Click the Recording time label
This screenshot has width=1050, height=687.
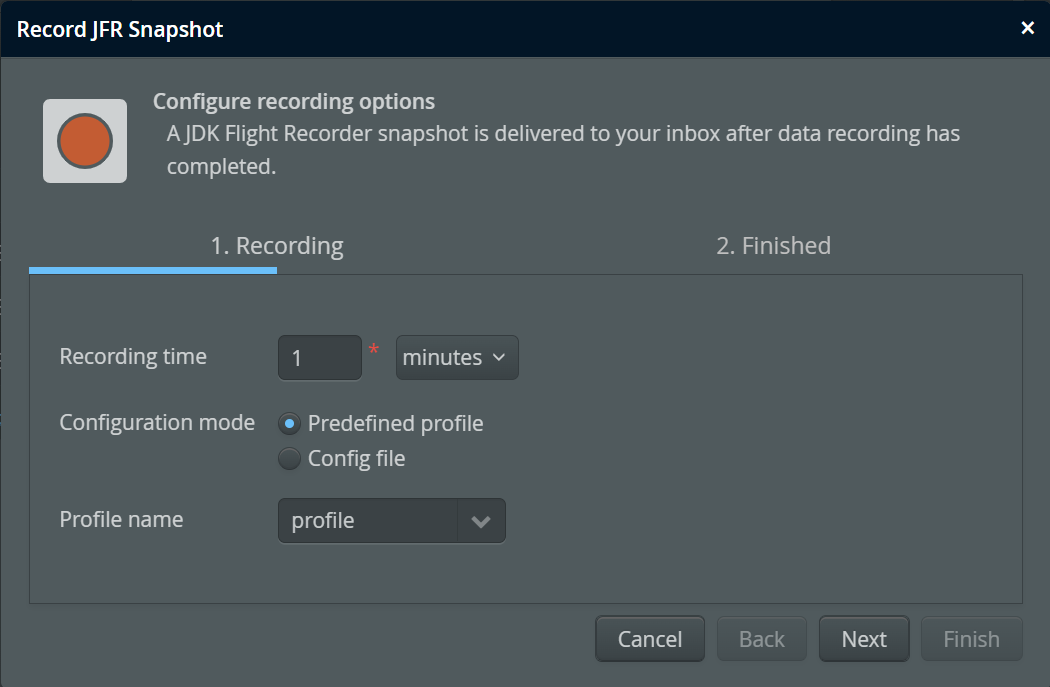pos(133,357)
